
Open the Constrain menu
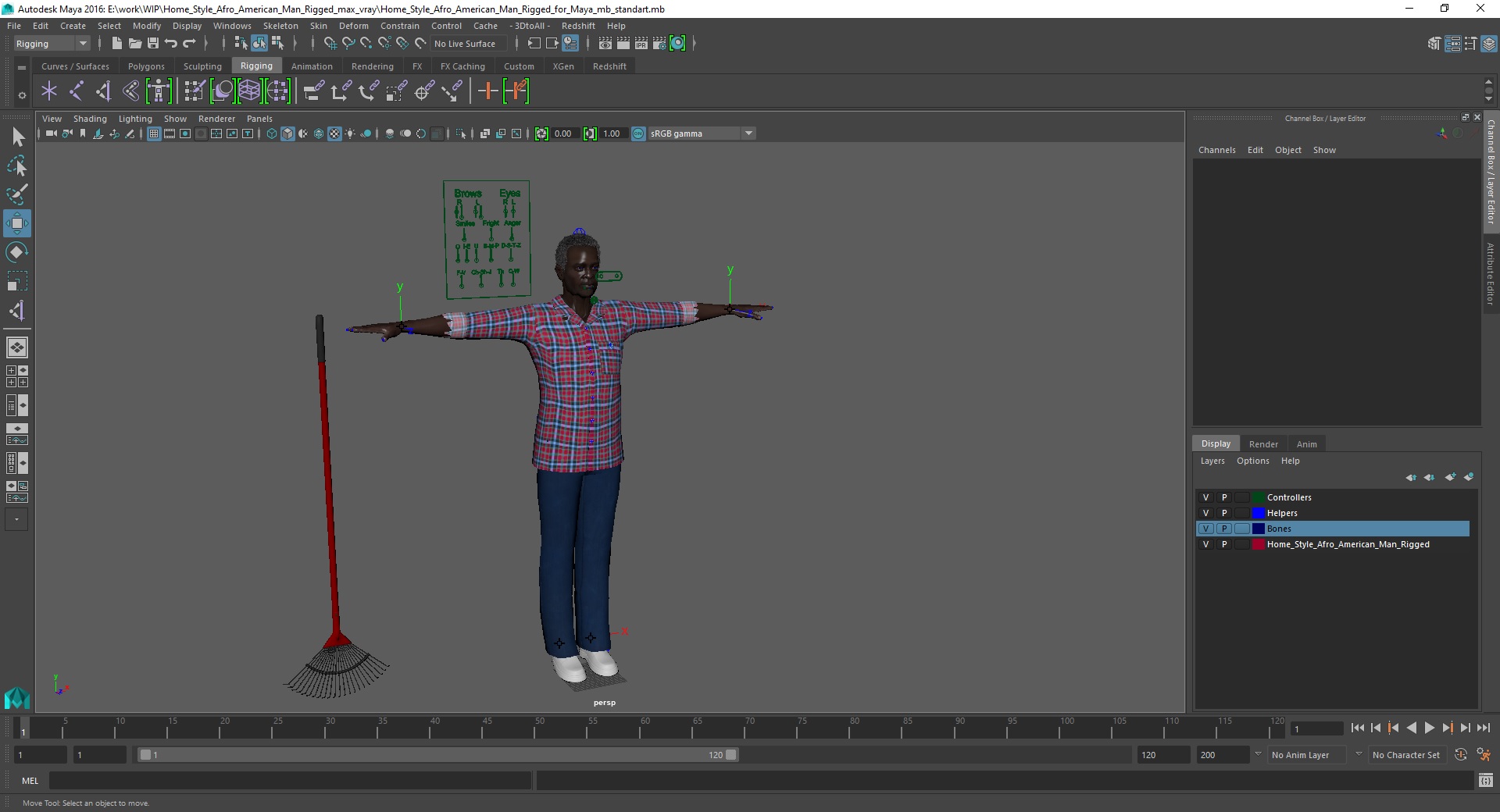[x=399, y=26]
